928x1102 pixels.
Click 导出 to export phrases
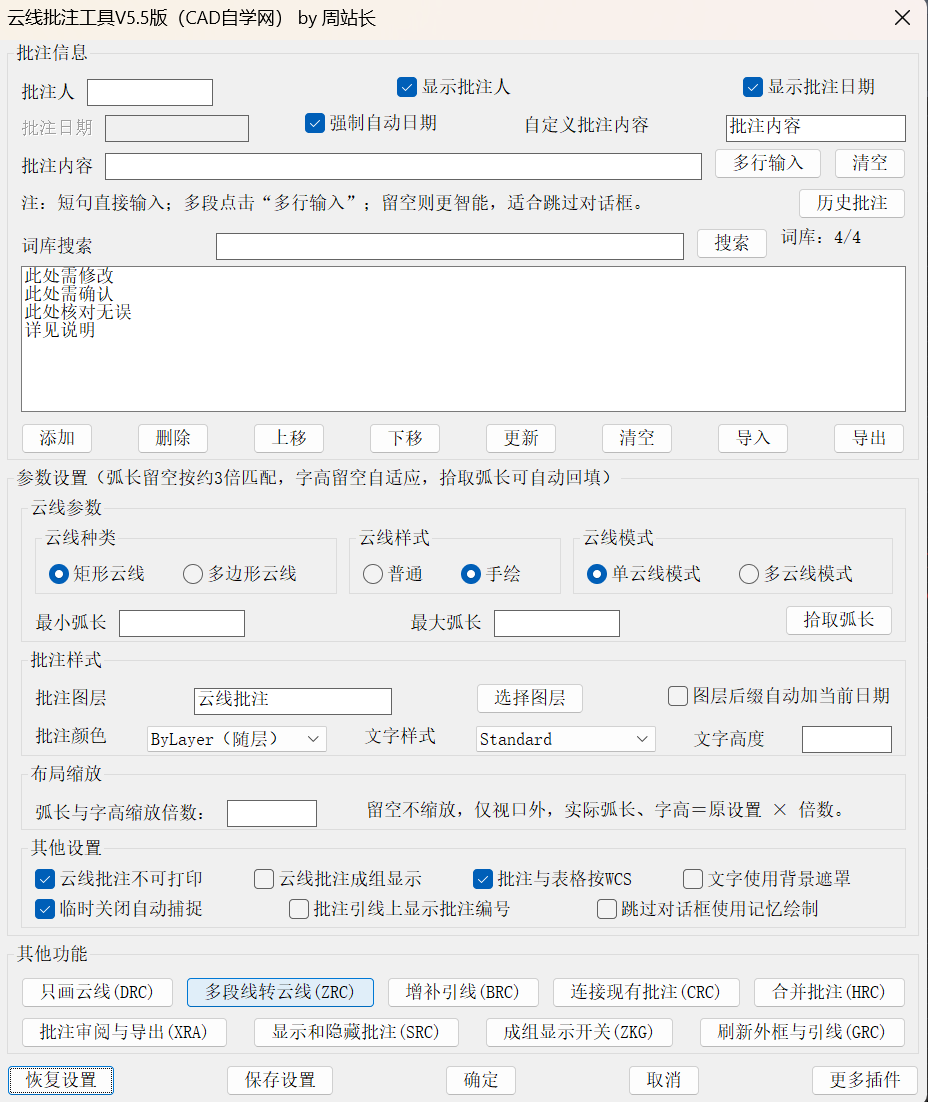pyautogui.click(x=869, y=439)
